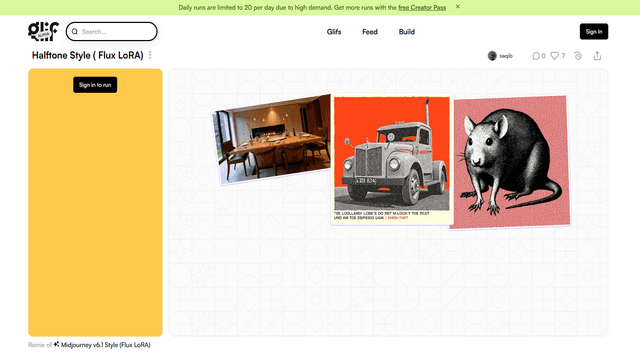This screenshot has width=640, height=360.
Task: Click Sign in to run button
Action: click(95, 85)
